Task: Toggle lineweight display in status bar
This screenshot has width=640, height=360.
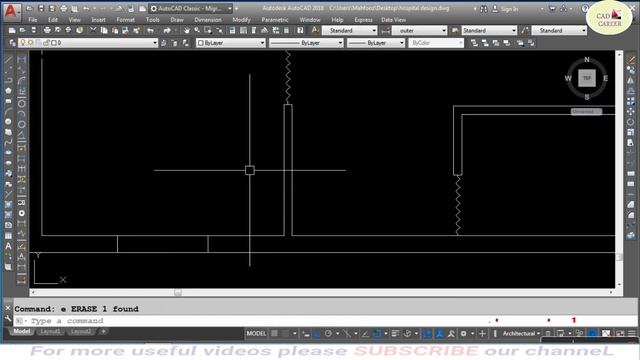Action: pyautogui.click(x=395, y=333)
